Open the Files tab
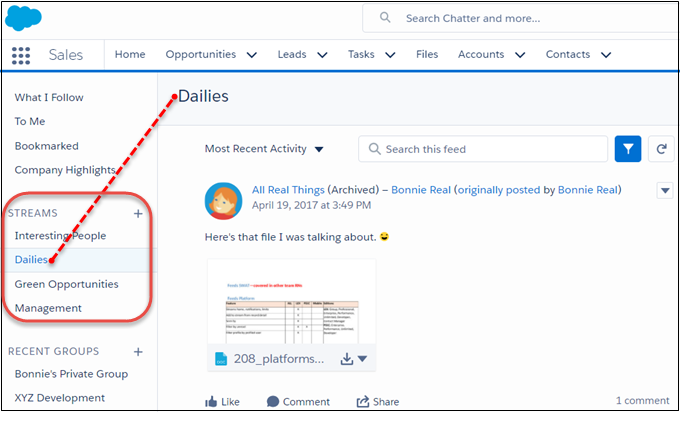Viewport: 680px width, 424px height. (x=427, y=54)
